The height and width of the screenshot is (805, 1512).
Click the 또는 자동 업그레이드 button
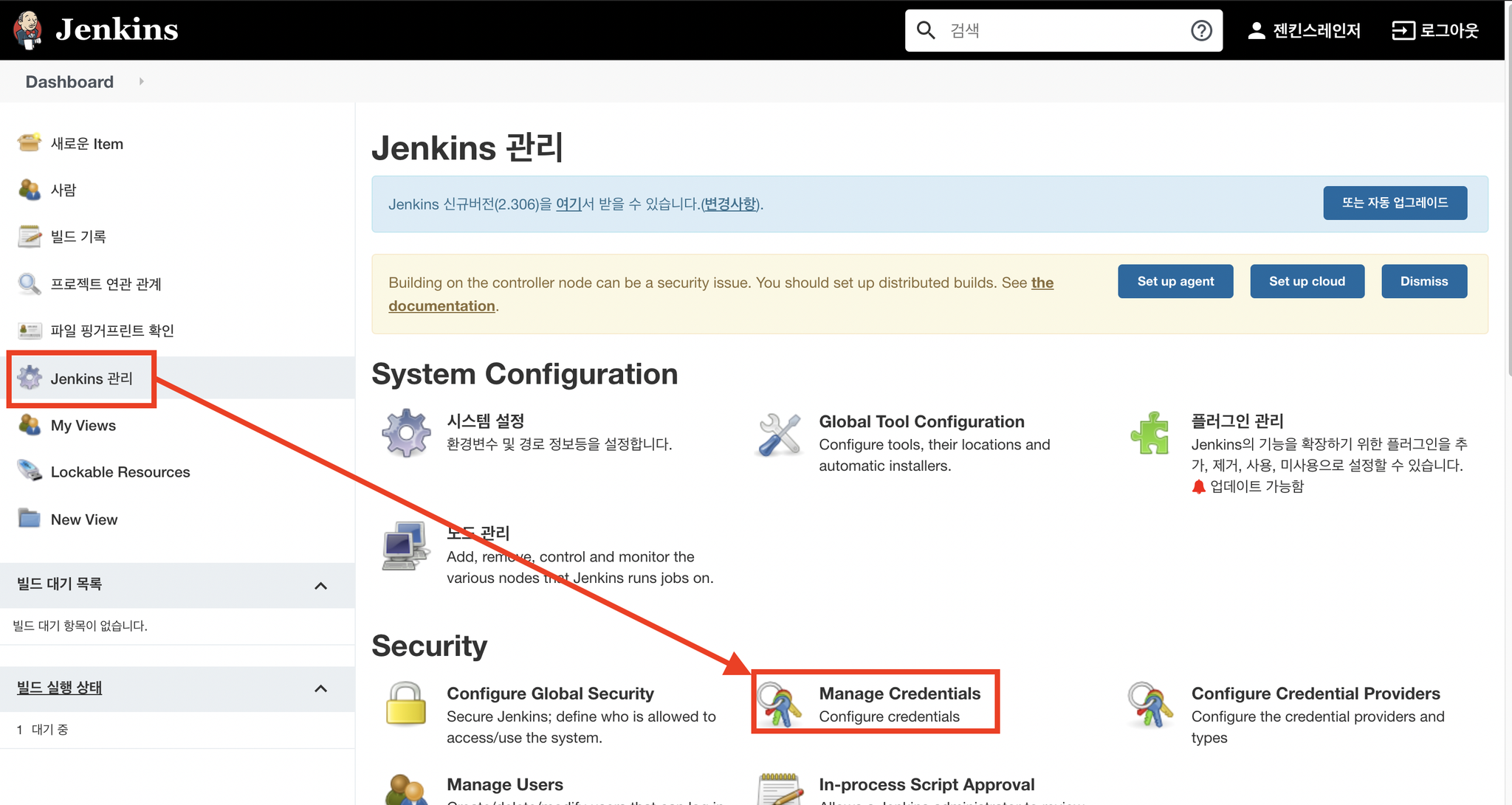coord(1395,203)
